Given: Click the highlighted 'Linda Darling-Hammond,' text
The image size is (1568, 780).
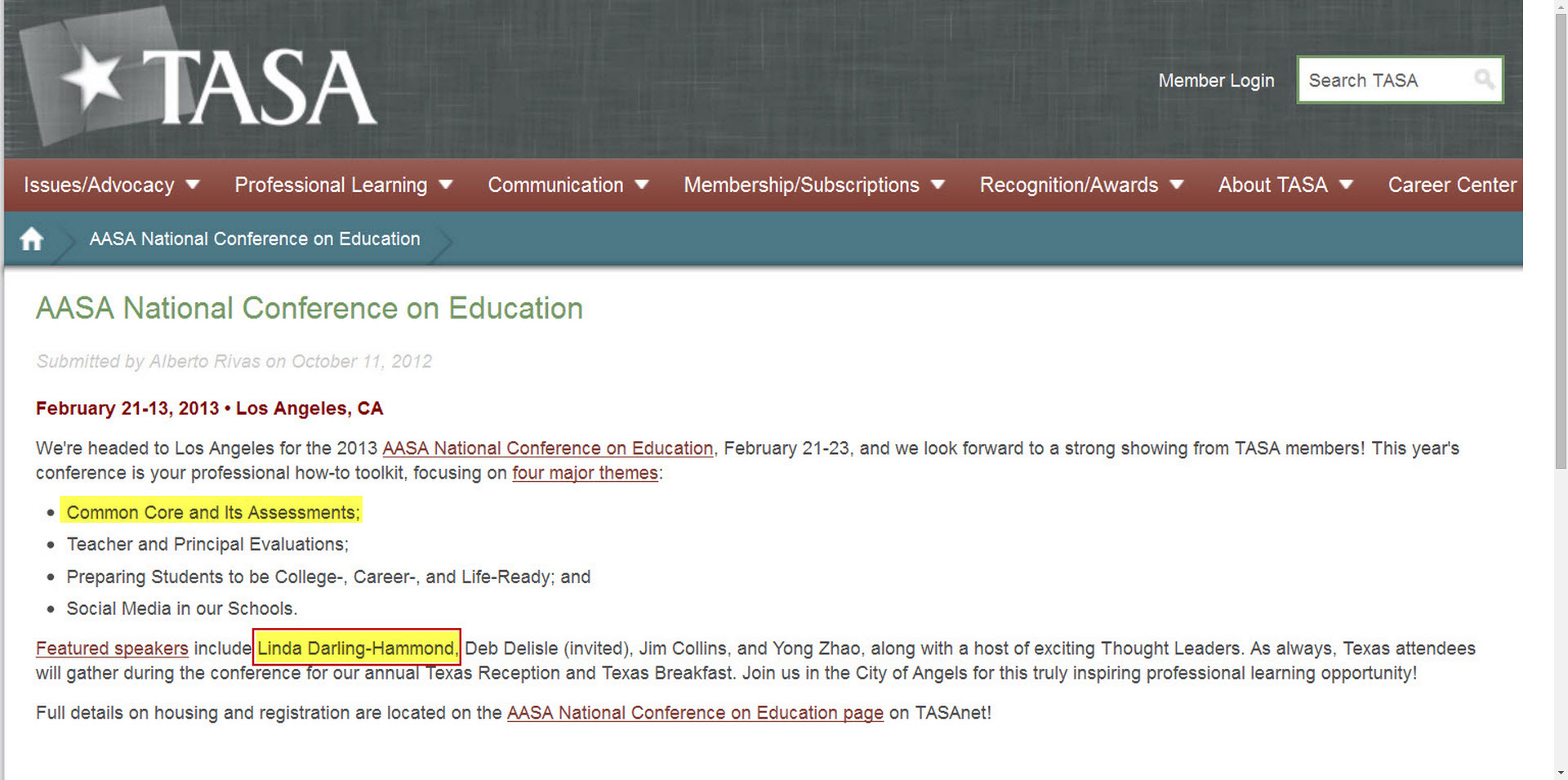Looking at the screenshot, I should pyautogui.click(x=357, y=649).
